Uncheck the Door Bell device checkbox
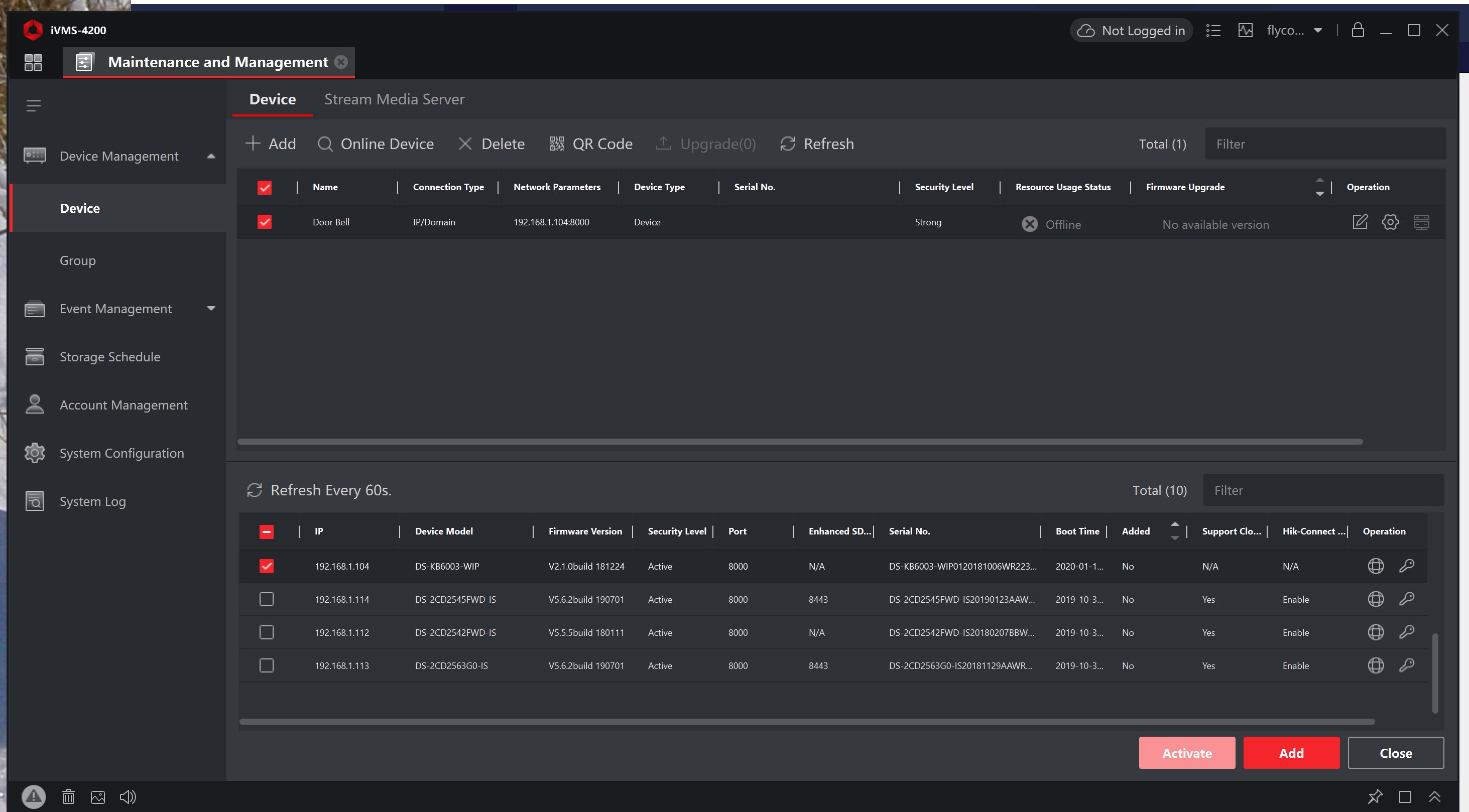Viewport: 1469px width, 812px height. (265, 222)
